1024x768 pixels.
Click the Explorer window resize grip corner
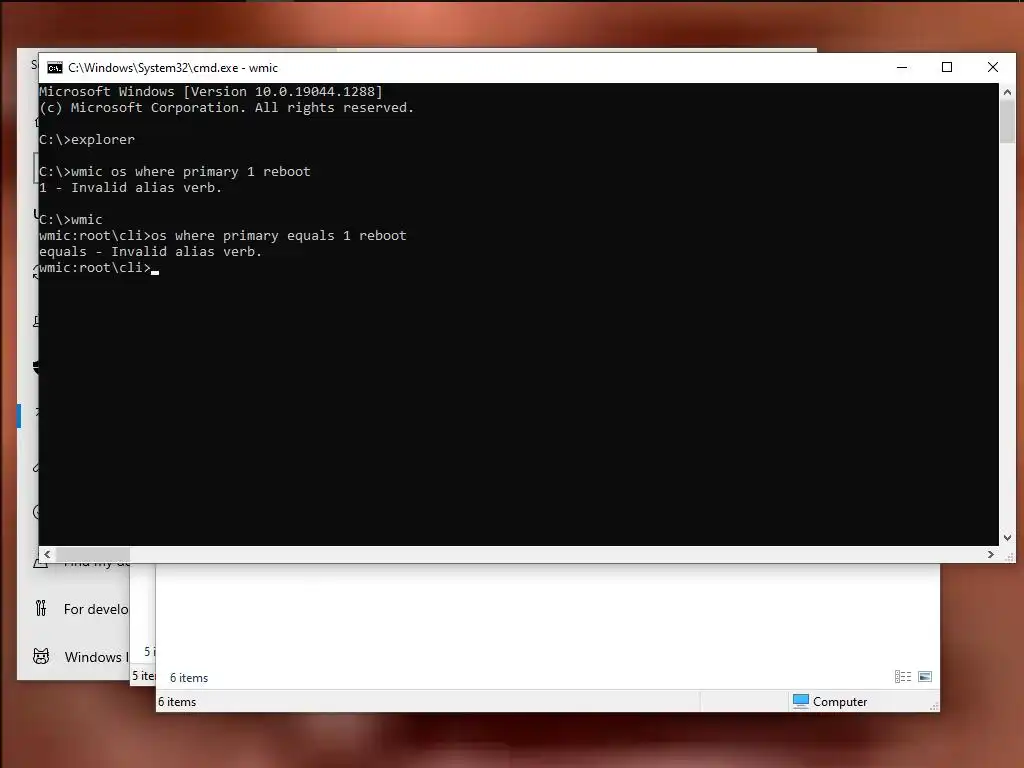[x=934, y=706]
